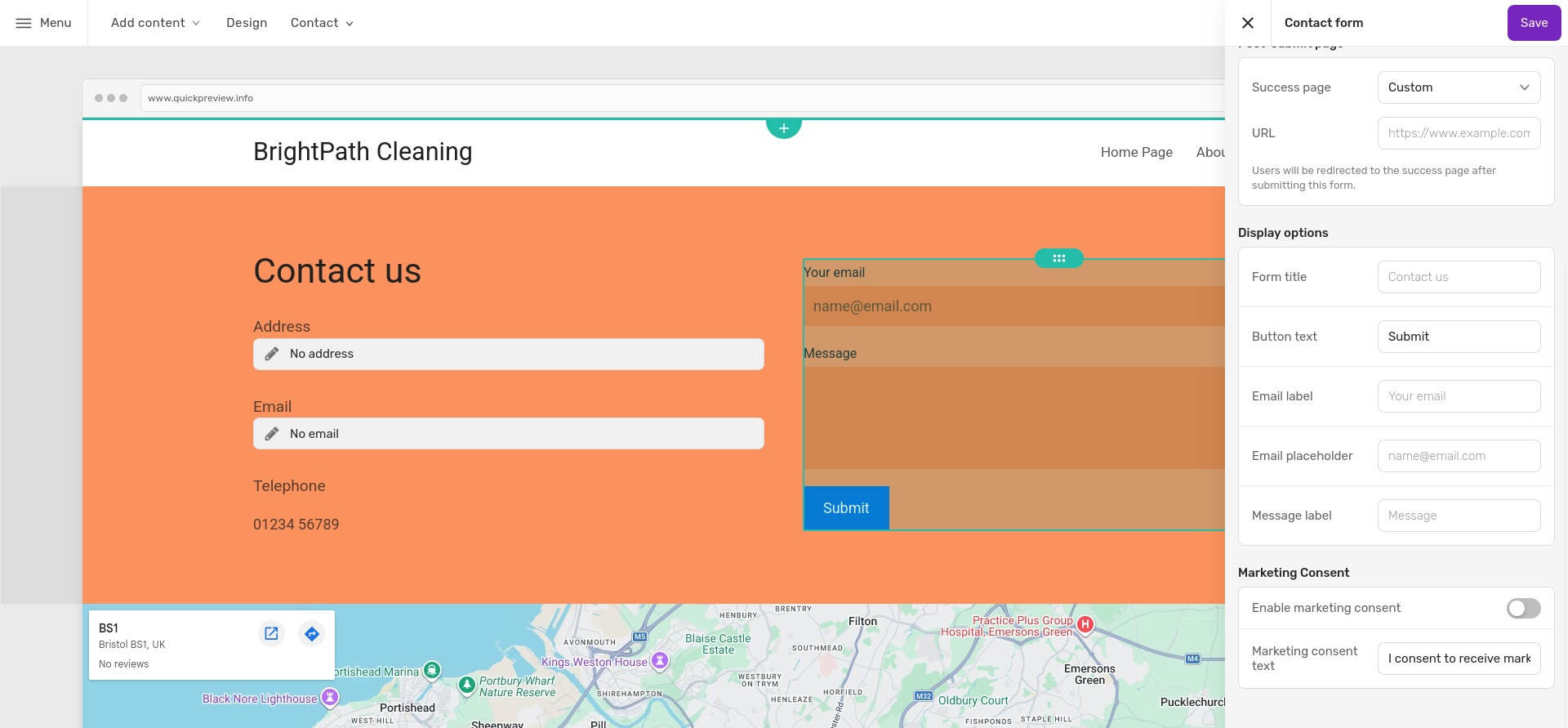
Task: Click the Contact us heading
Action: (337, 271)
